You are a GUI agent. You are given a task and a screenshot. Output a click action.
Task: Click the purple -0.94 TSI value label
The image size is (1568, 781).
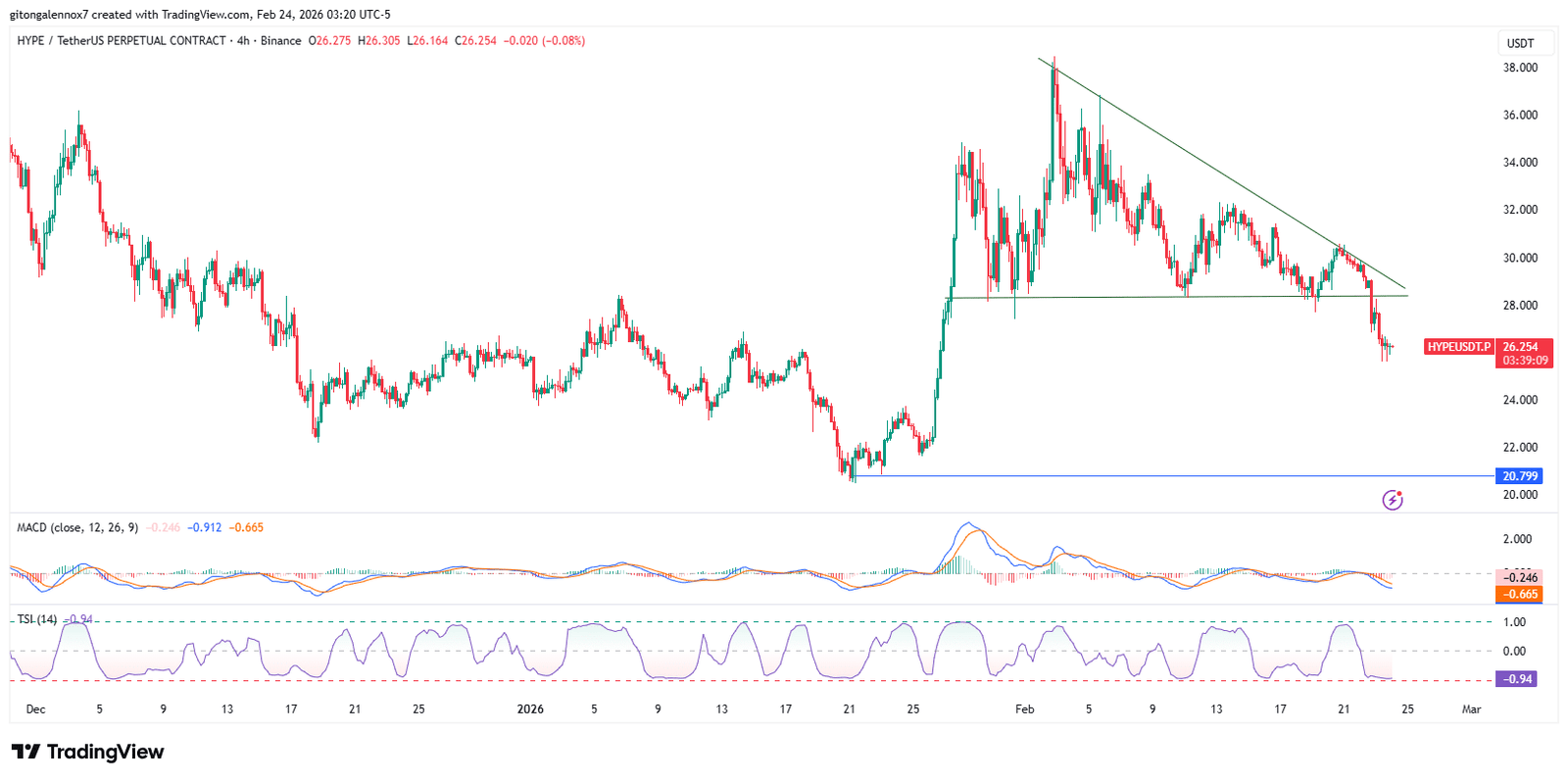tap(1518, 679)
